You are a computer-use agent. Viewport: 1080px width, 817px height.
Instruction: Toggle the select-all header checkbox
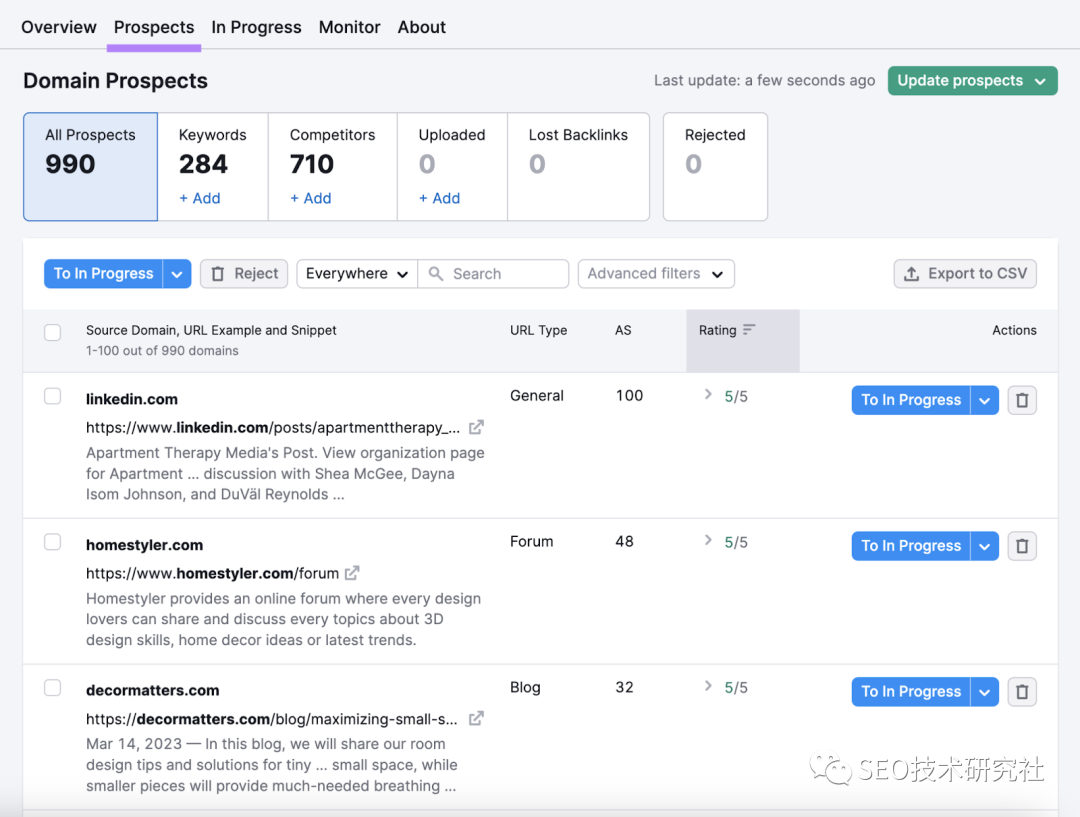coord(53,332)
